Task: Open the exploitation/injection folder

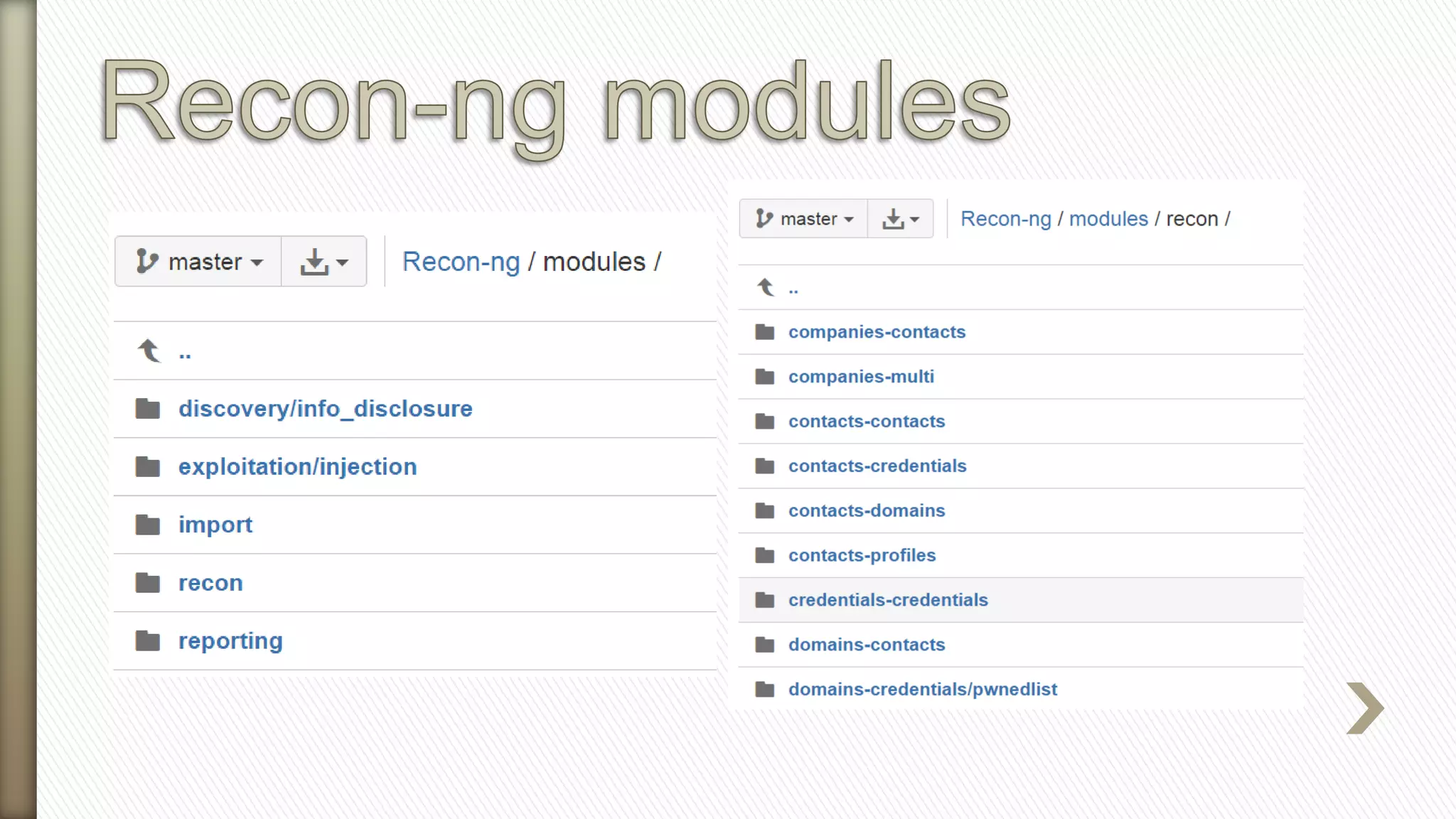Action: (297, 467)
